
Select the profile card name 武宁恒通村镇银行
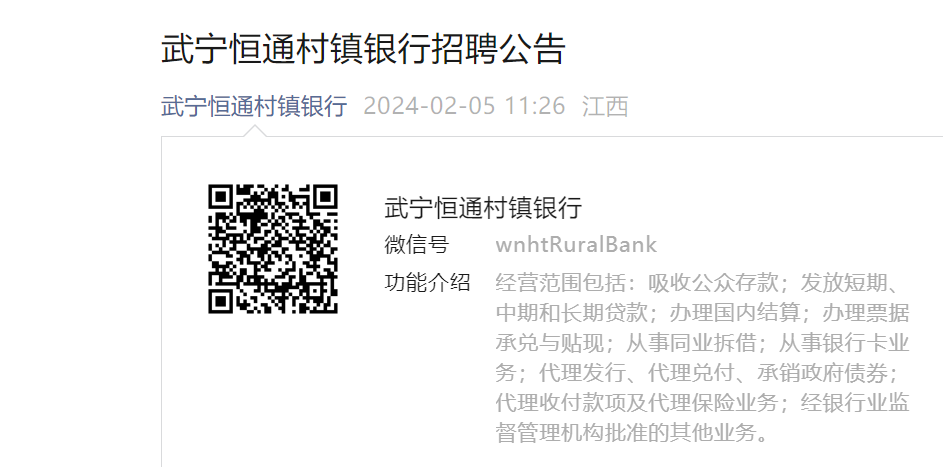pos(483,207)
